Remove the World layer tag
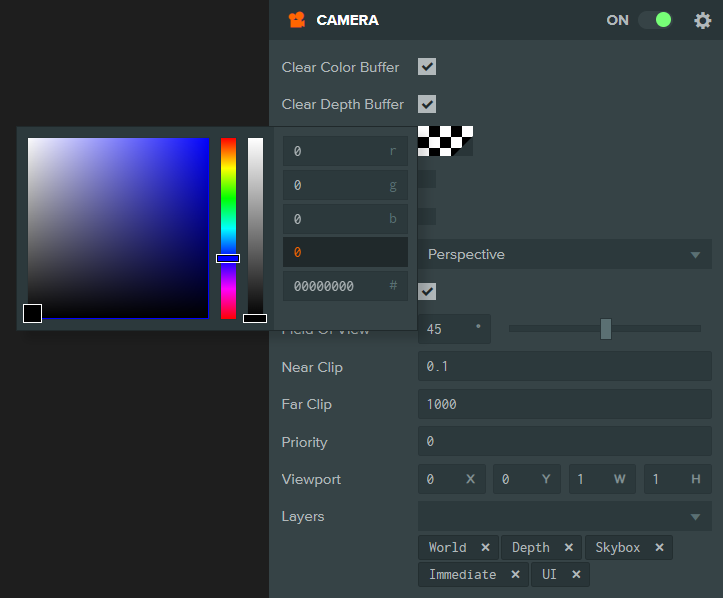Screen dimensions: 723x598 click(485, 547)
